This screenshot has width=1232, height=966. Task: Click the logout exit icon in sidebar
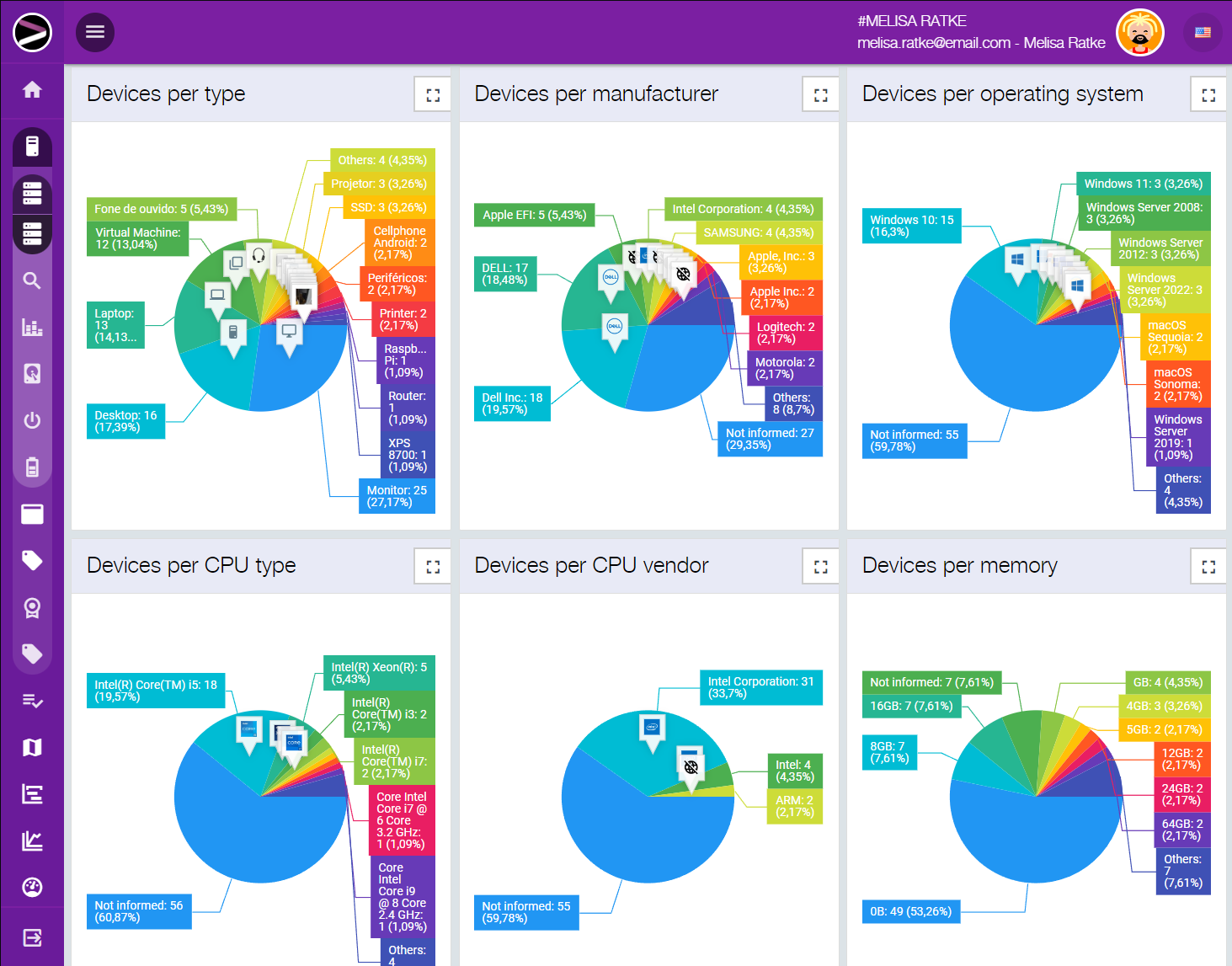[32, 937]
